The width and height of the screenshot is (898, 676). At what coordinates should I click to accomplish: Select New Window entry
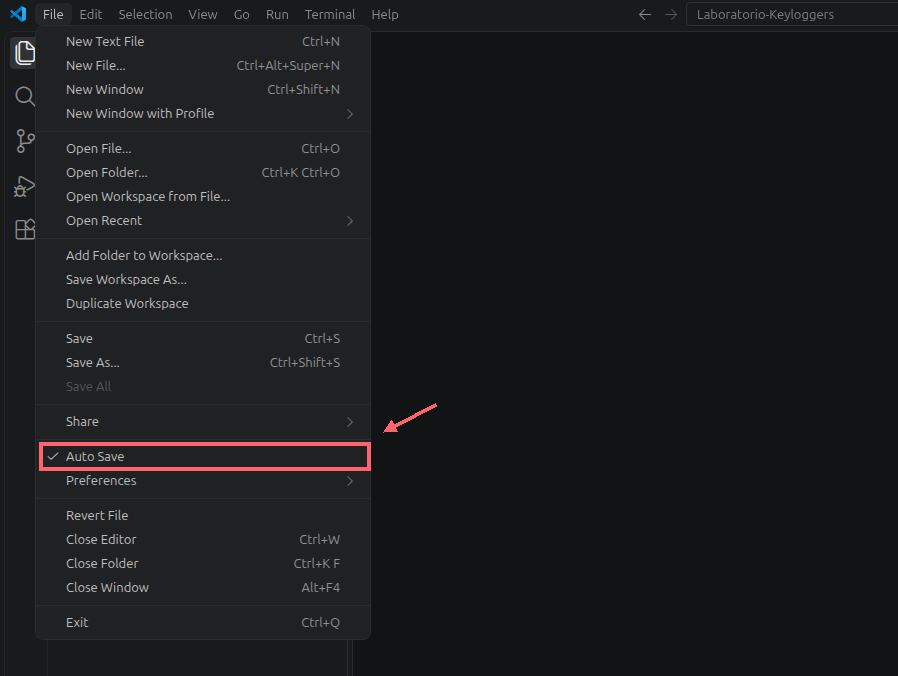pyautogui.click(x=204, y=89)
